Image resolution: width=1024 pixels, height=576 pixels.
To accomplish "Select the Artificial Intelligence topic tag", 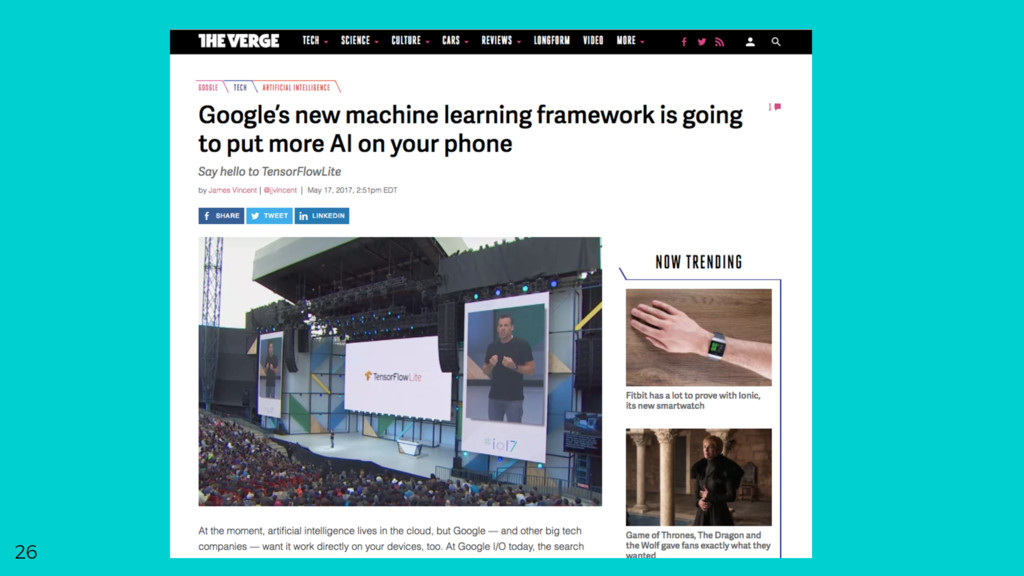I will [x=296, y=88].
